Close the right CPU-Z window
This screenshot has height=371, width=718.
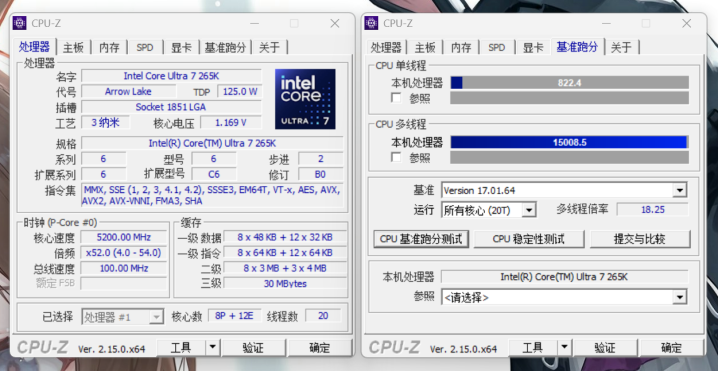[686, 23]
